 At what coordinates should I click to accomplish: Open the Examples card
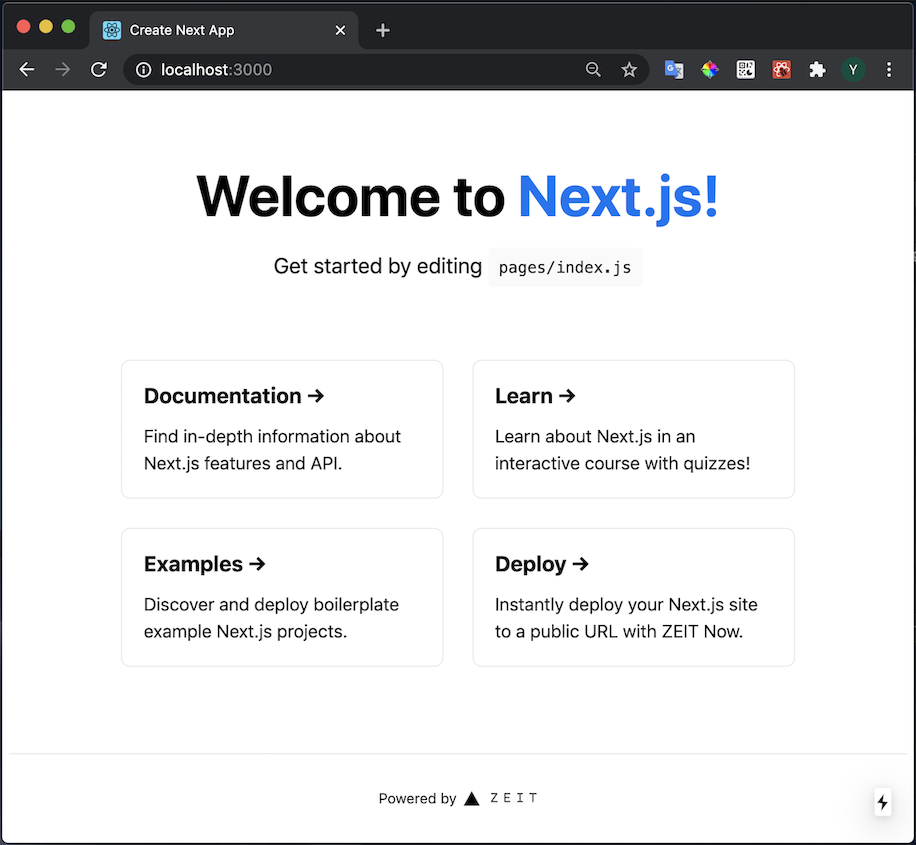(282, 597)
